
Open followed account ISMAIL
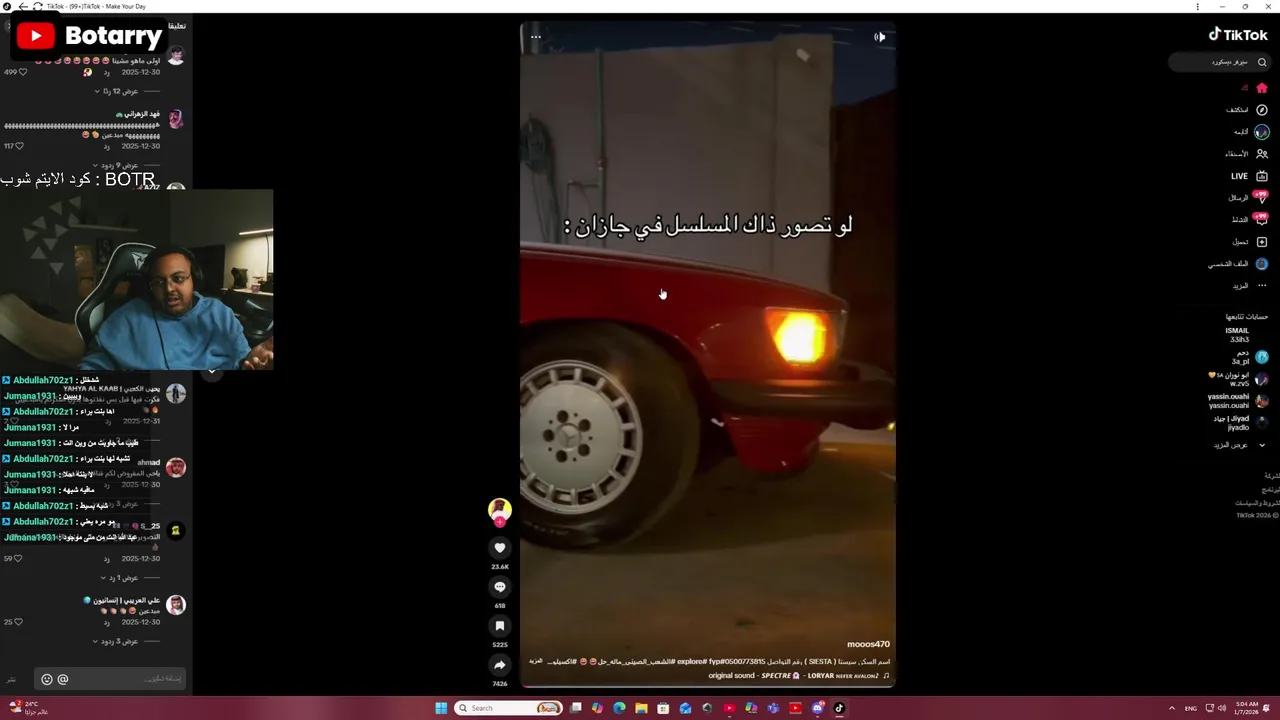pos(1237,335)
